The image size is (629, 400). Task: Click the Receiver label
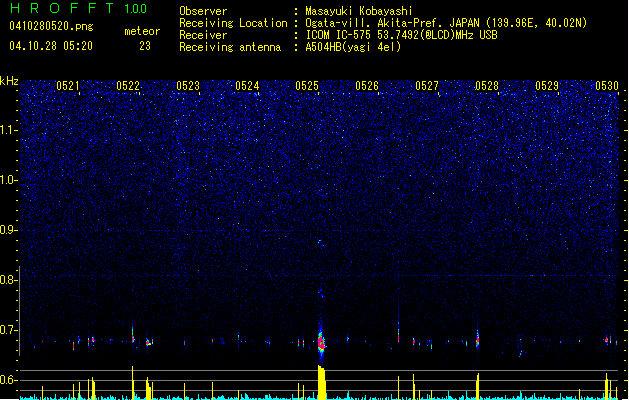(203, 35)
